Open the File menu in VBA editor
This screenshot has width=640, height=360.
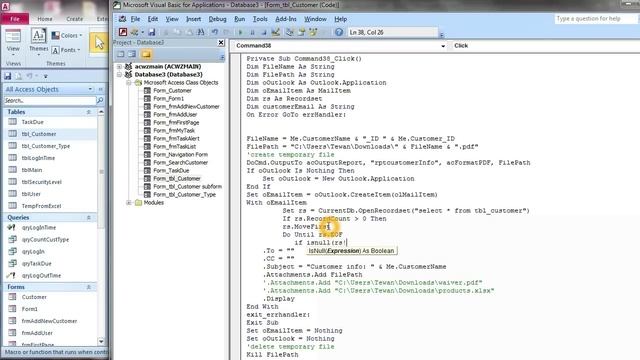(135, 19)
